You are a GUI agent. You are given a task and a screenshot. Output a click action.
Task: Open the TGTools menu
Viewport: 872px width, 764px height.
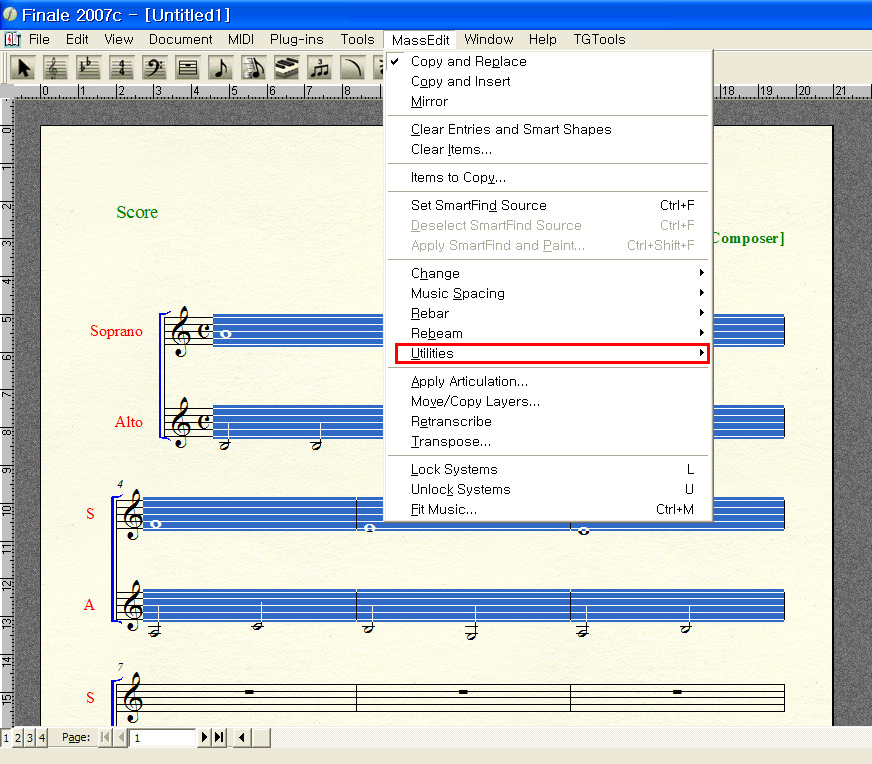(599, 39)
